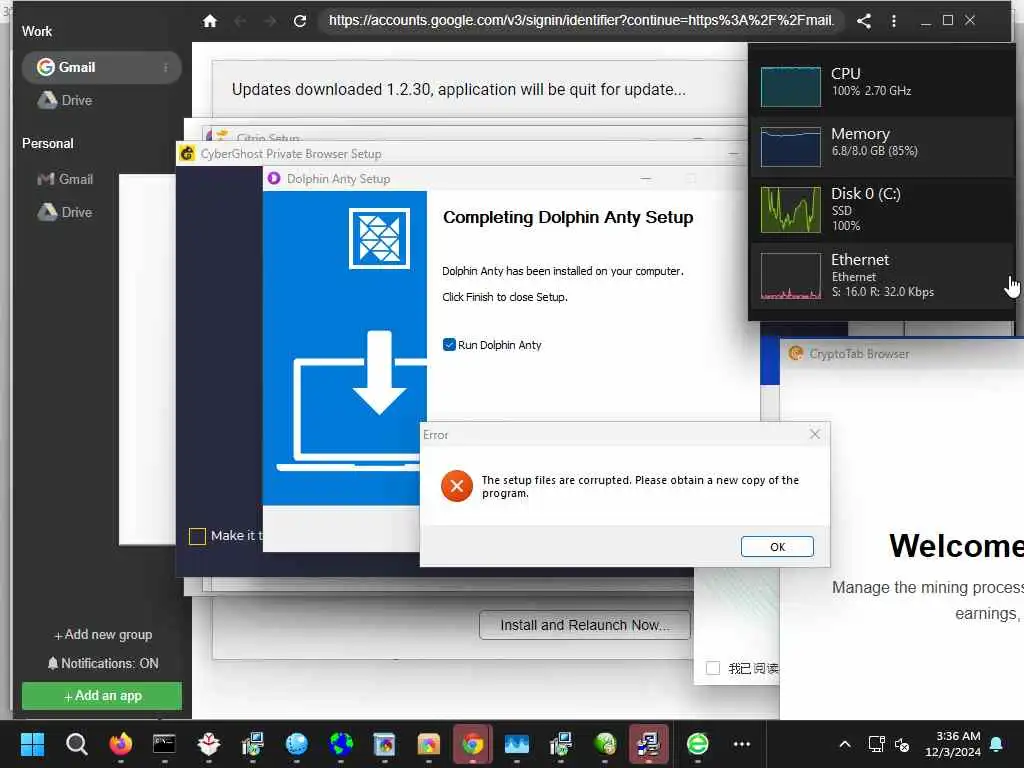Select Gmail under the Personal group
Image resolution: width=1024 pixels, height=768 pixels.
[x=65, y=179]
